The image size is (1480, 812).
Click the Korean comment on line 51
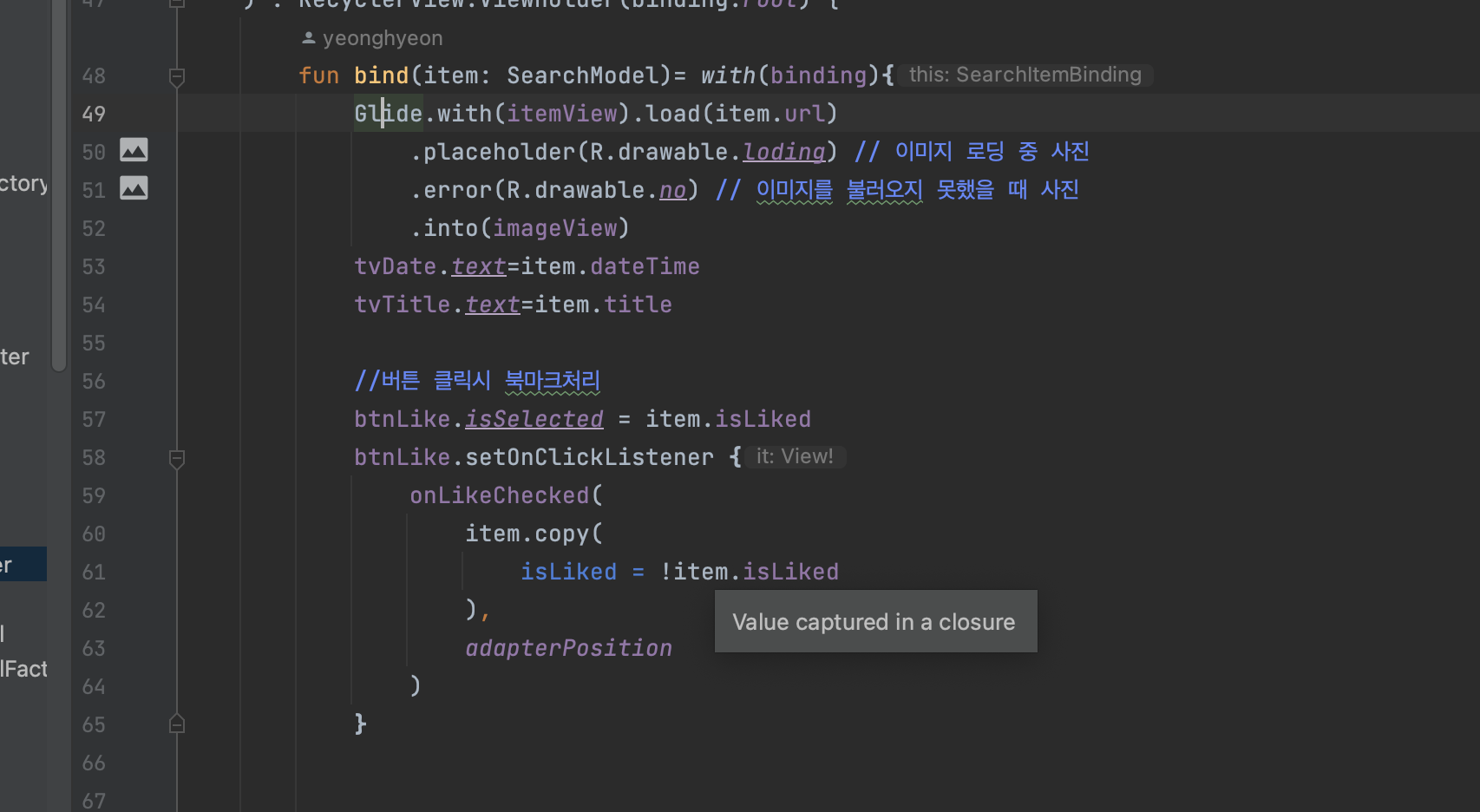[x=897, y=190]
